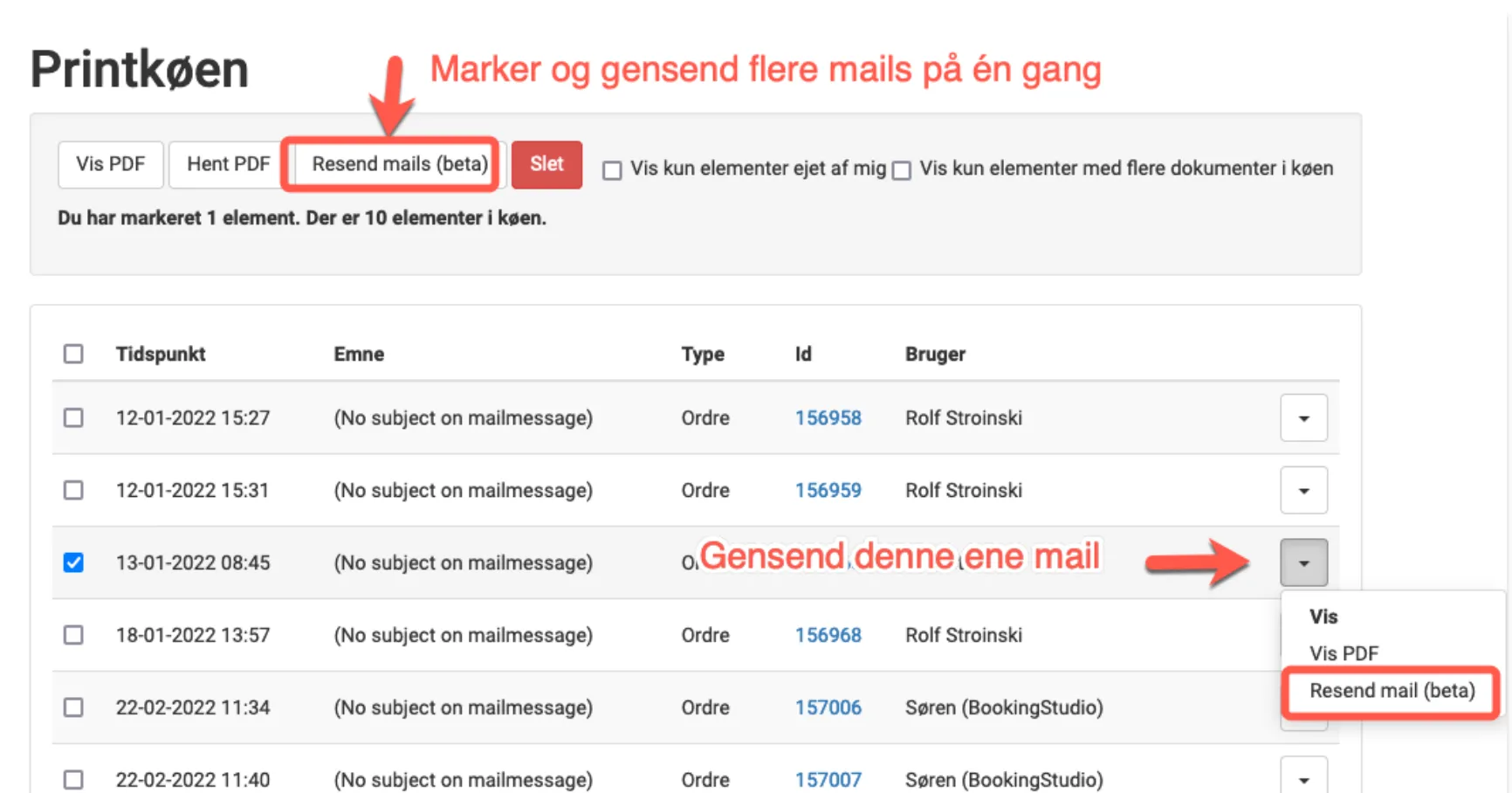This screenshot has height=793, width=1512.
Task: Enable 'Vis kun elementer ejet af mig'
Action: 612,169
